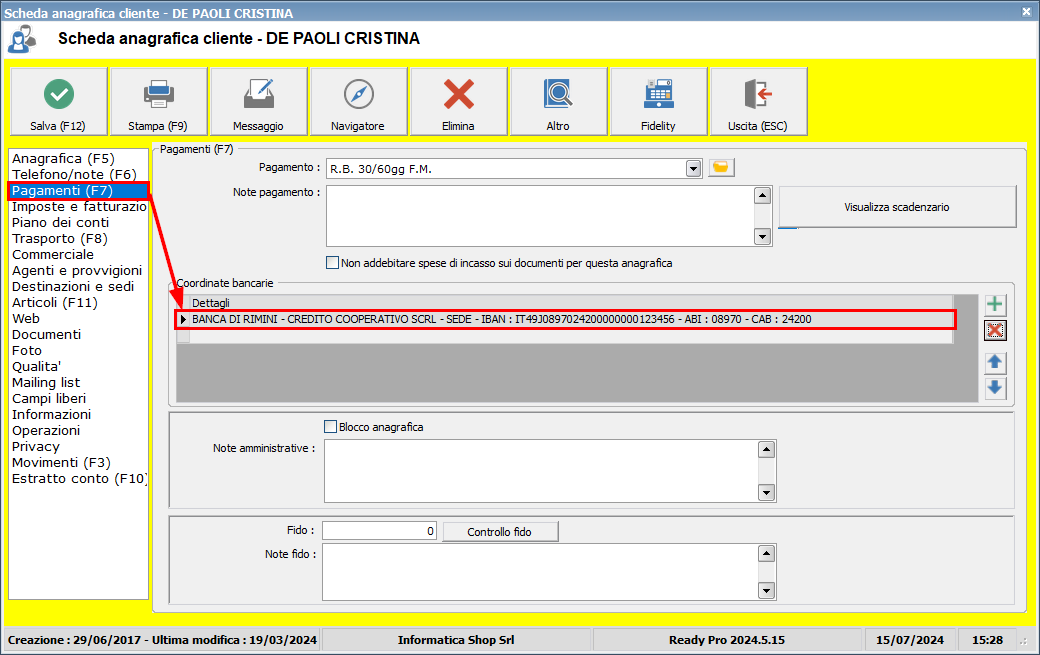Click Informatica Shop Srl in status bar
1040x655 pixels.
pyautogui.click(x=456, y=640)
